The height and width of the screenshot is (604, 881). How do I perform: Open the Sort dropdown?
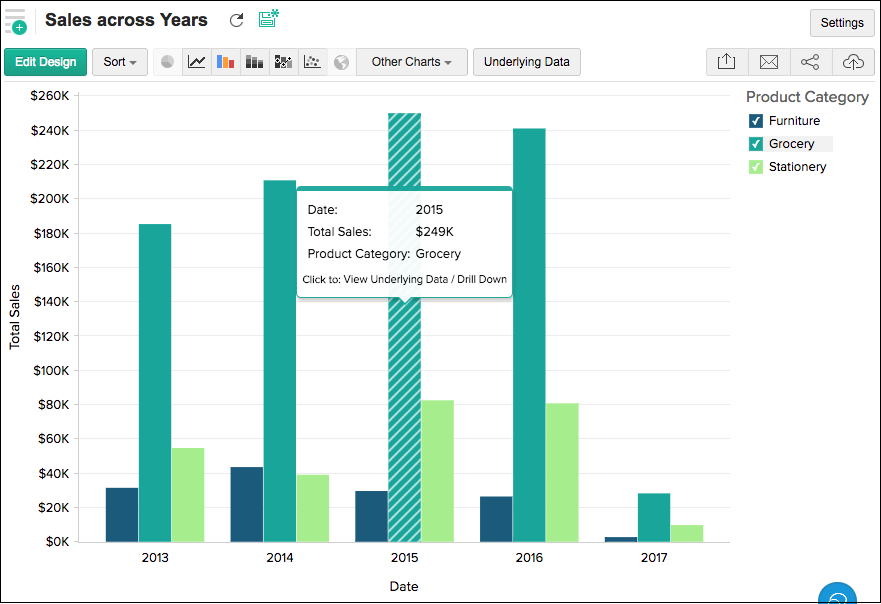tap(120, 62)
